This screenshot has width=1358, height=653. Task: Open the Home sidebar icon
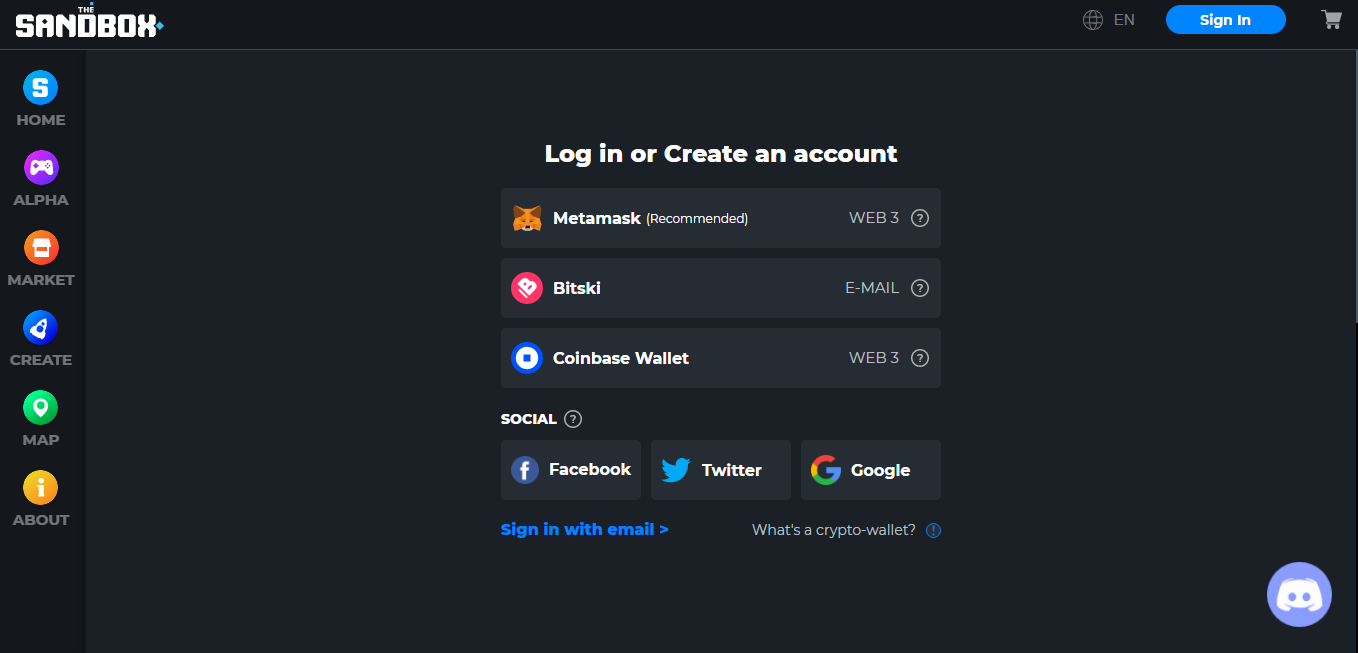coord(41,88)
